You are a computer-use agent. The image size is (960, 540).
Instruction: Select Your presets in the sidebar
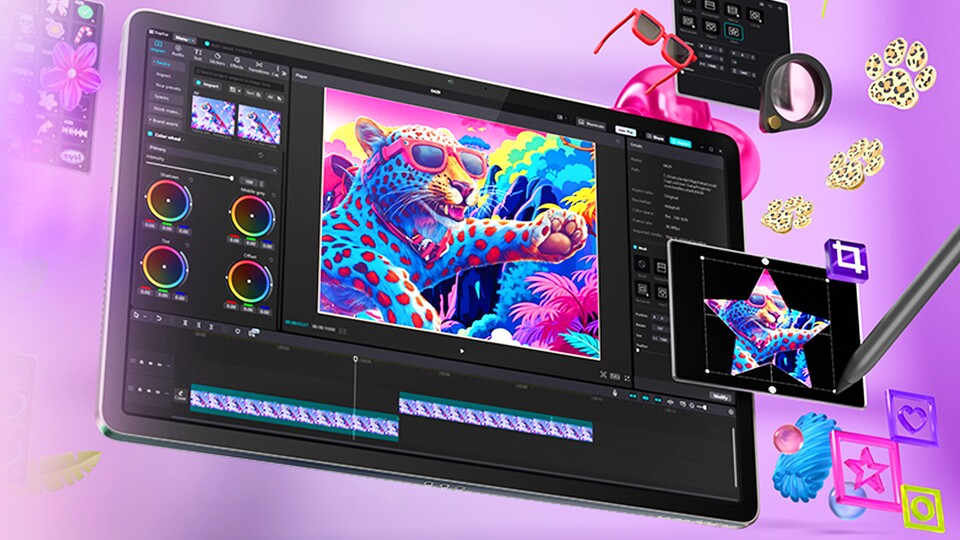point(168,87)
